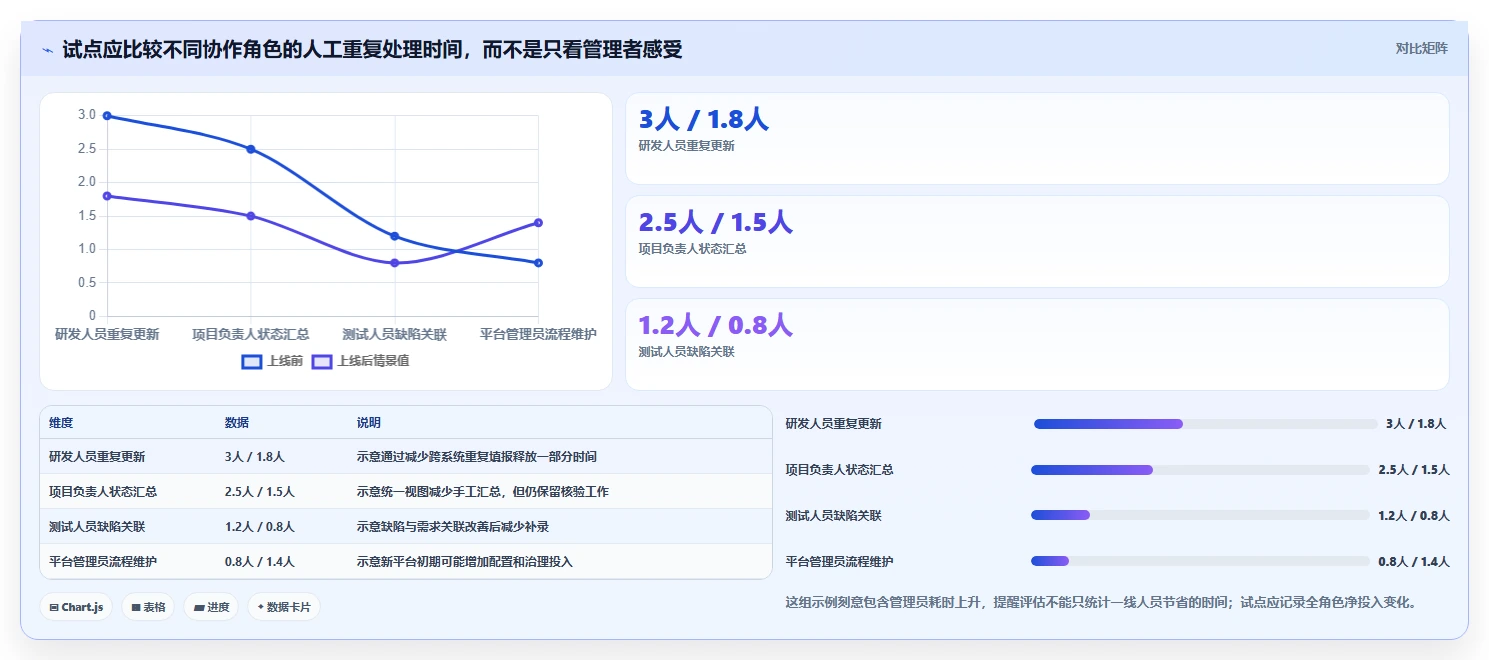Image resolution: width=1489 pixels, height=660 pixels.
Task: Click the 2.5人 / 1.5人 data card
Action: 1037,241
